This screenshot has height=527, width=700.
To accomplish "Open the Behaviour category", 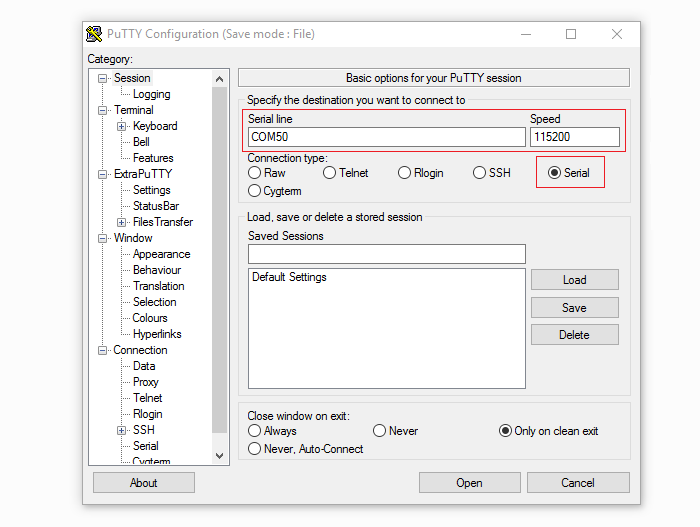I will [157, 270].
